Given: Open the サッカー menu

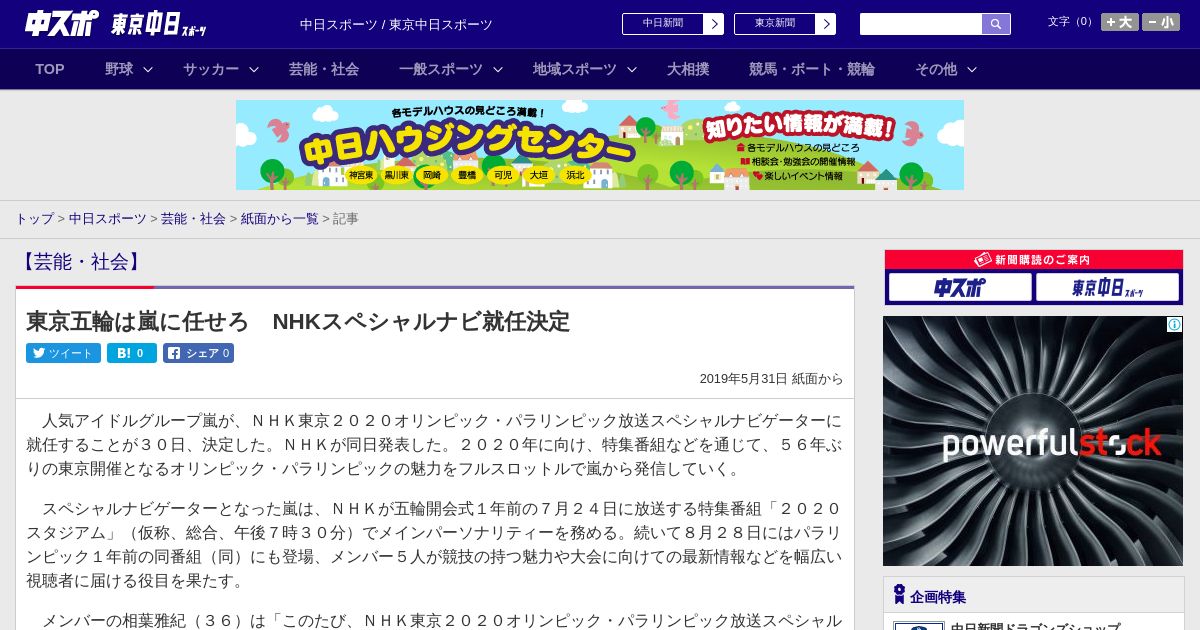Looking at the screenshot, I should [211, 69].
